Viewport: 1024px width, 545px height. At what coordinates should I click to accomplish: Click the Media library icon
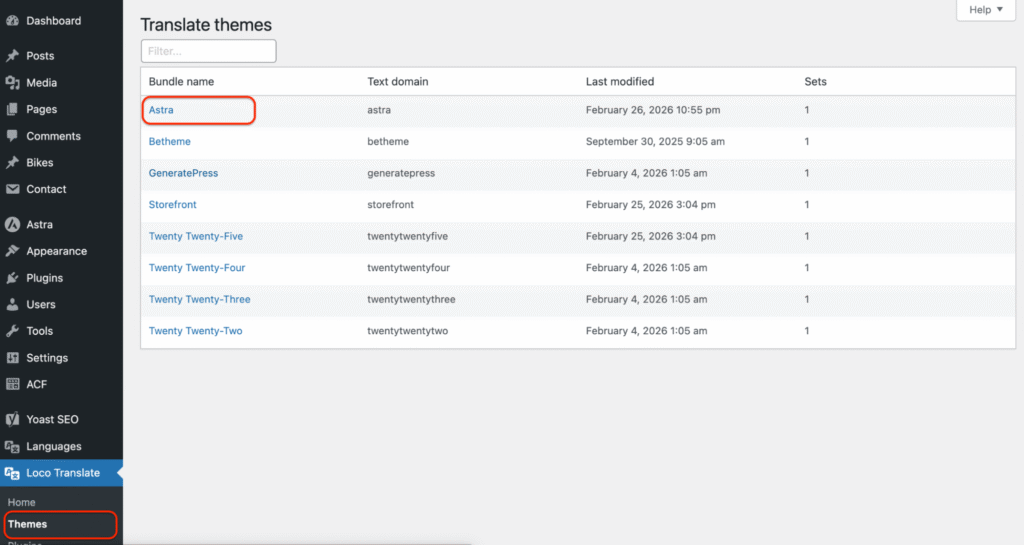point(13,83)
